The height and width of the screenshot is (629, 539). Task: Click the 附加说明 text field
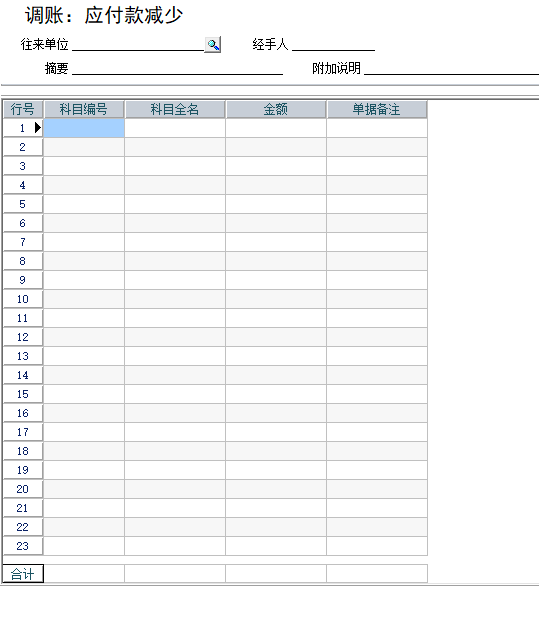452,68
